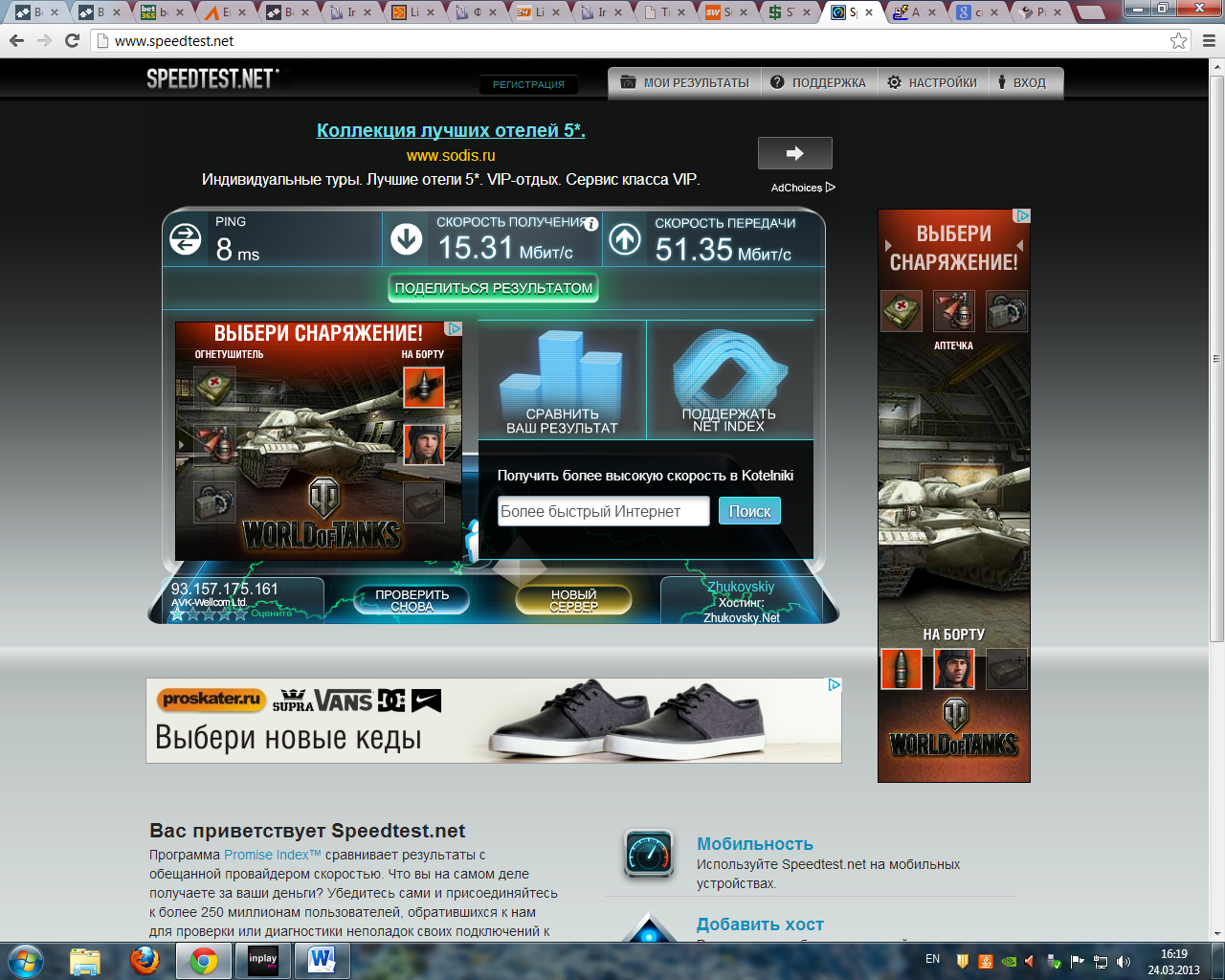
Task: Open the Мобильность link
Action: coord(755,844)
